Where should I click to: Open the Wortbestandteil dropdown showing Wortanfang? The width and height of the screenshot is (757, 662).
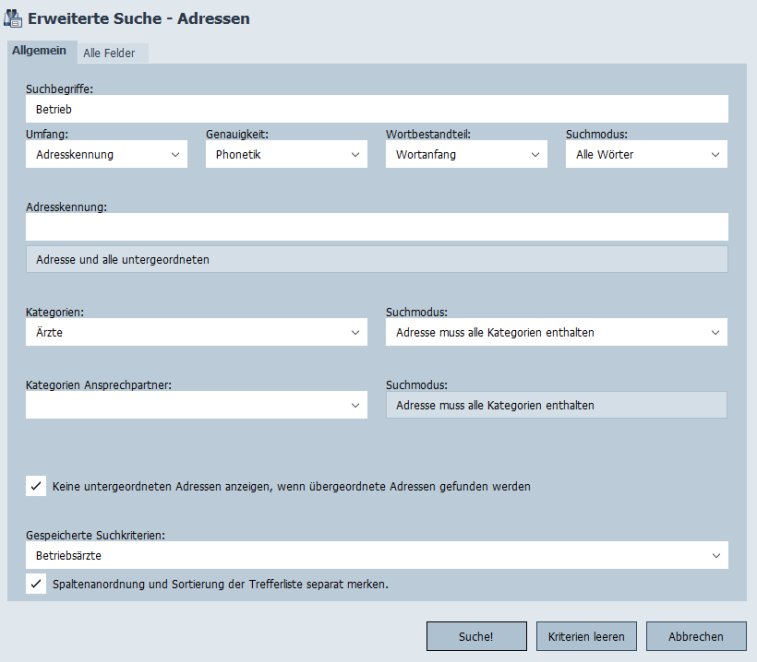(x=466, y=155)
